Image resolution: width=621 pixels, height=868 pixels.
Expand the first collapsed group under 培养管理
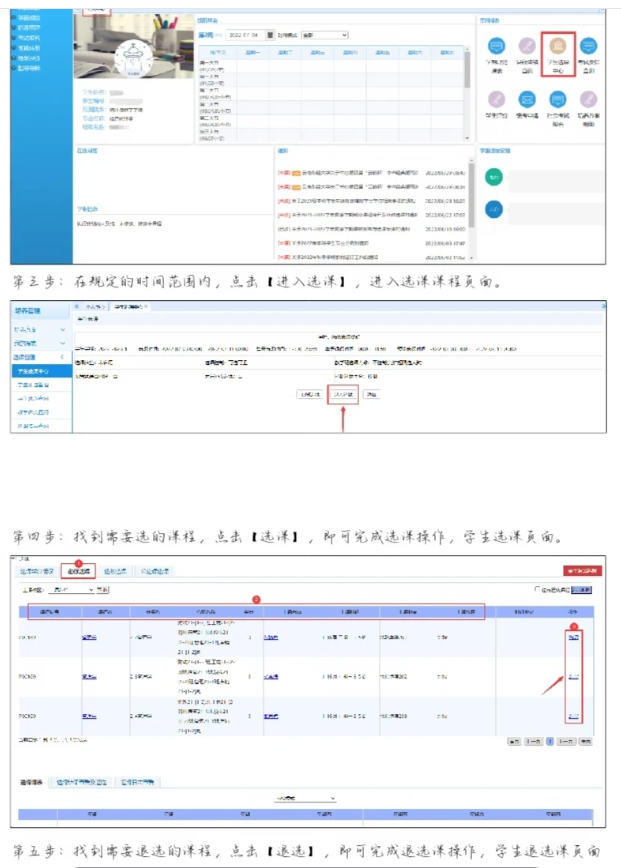tap(41, 329)
